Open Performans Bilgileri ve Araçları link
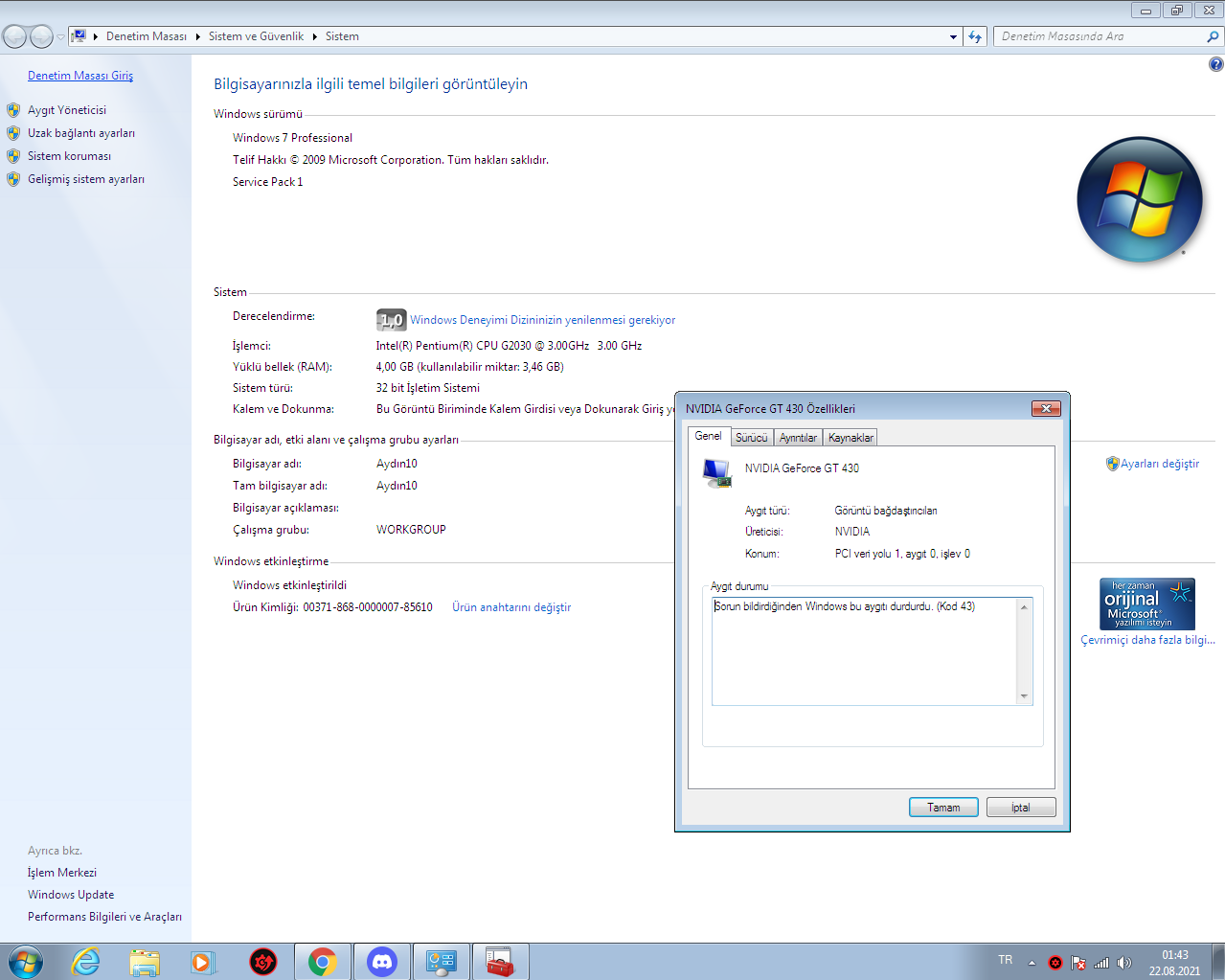 click(104, 917)
